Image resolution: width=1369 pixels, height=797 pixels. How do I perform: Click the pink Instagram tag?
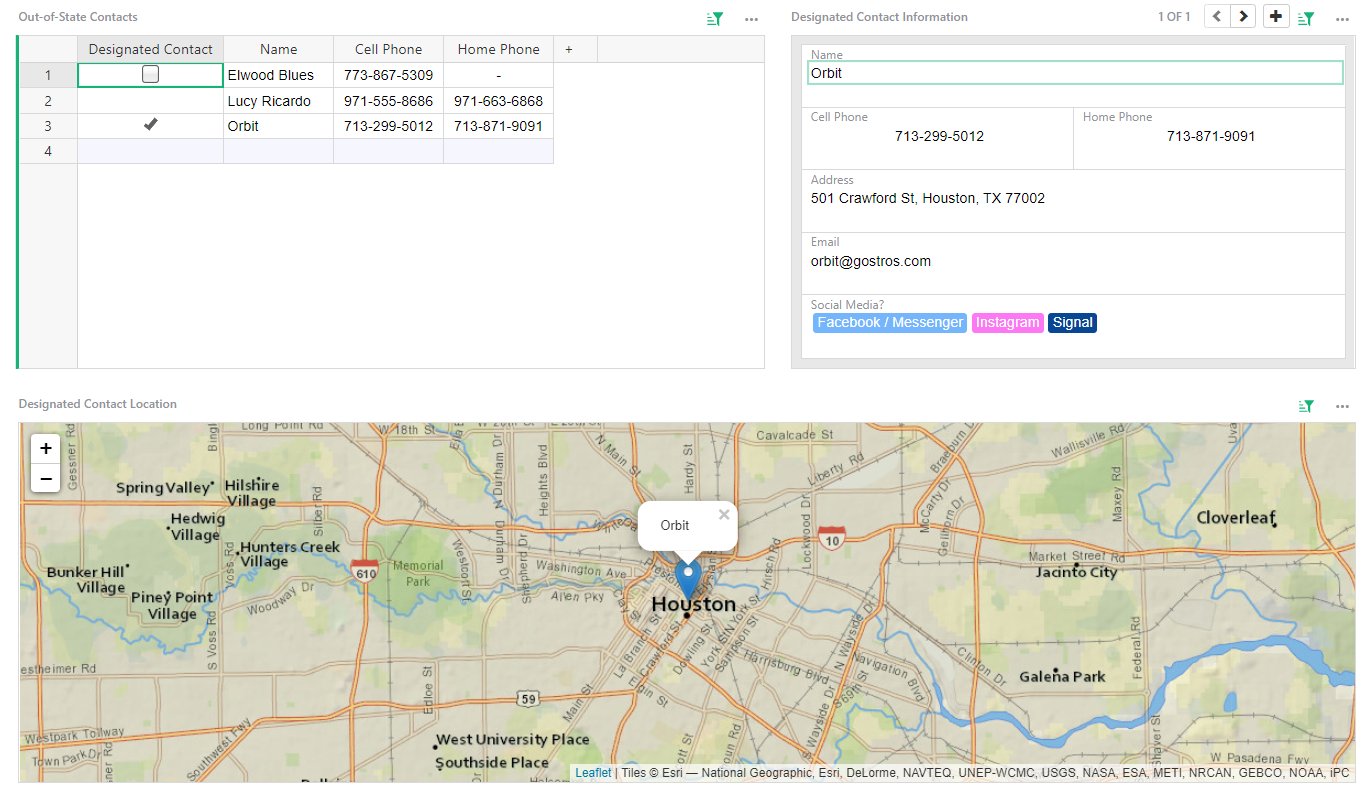pos(1007,323)
